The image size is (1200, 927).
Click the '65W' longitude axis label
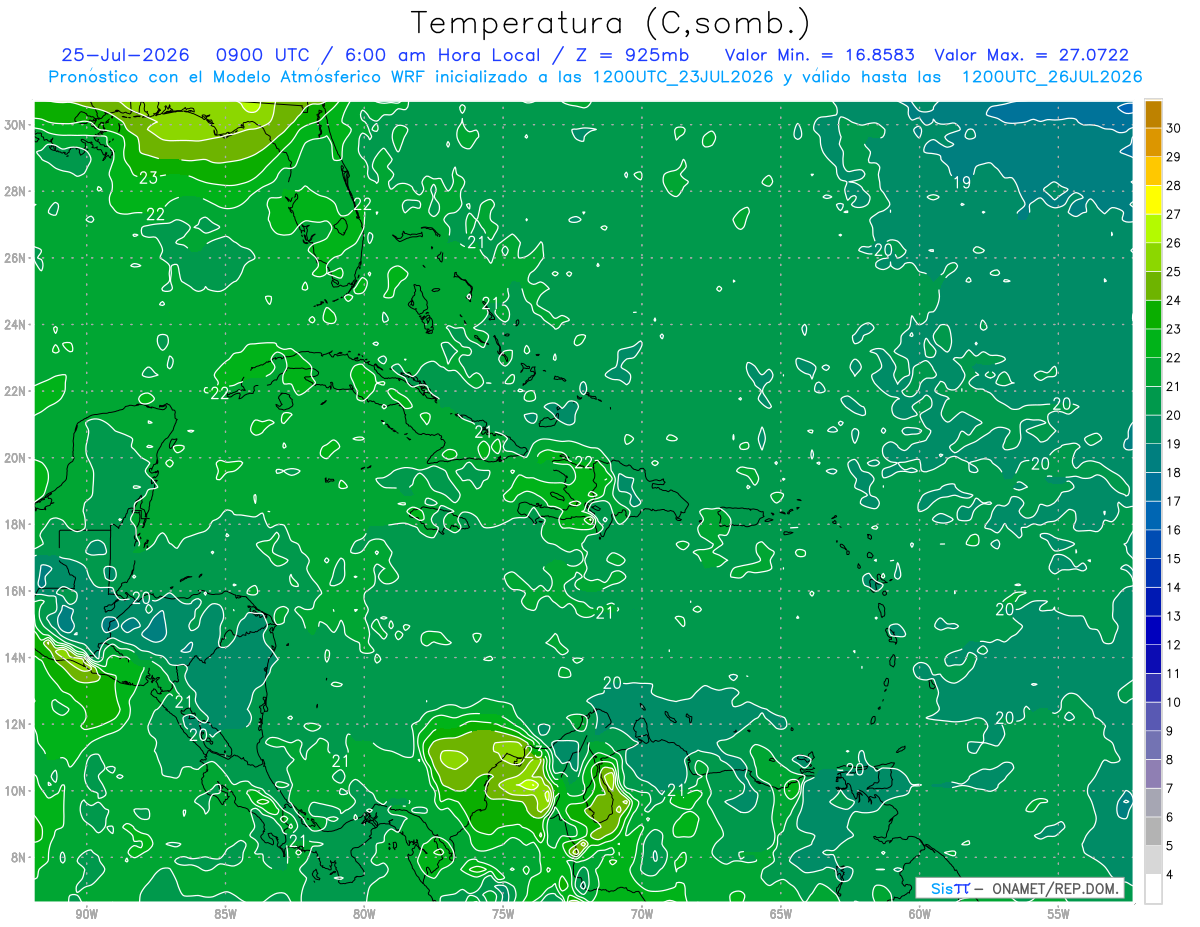click(781, 913)
